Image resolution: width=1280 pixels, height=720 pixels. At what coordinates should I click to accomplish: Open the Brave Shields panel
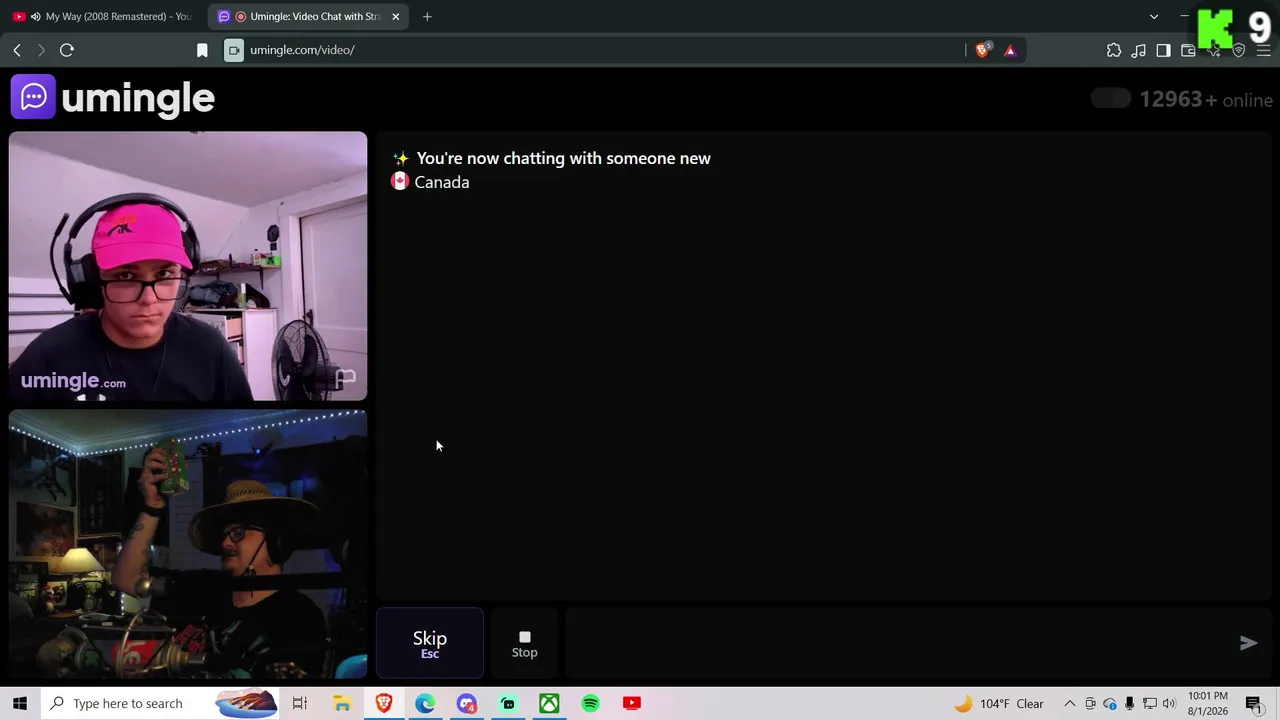[x=983, y=50]
